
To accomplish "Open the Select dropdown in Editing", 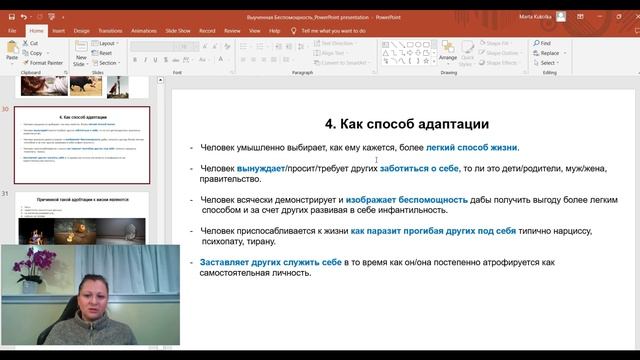I will tap(546, 63).
